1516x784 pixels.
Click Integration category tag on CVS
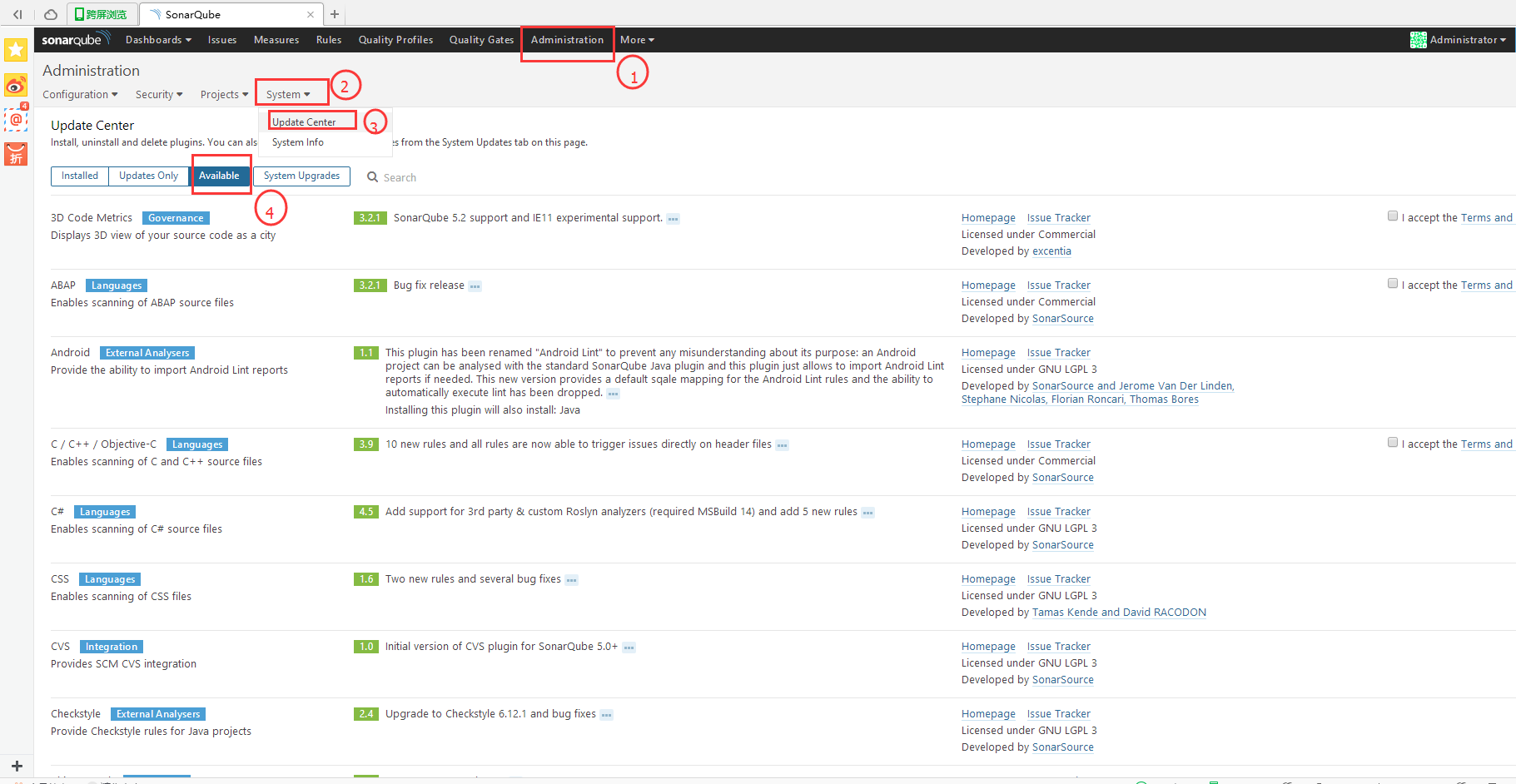point(112,647)
